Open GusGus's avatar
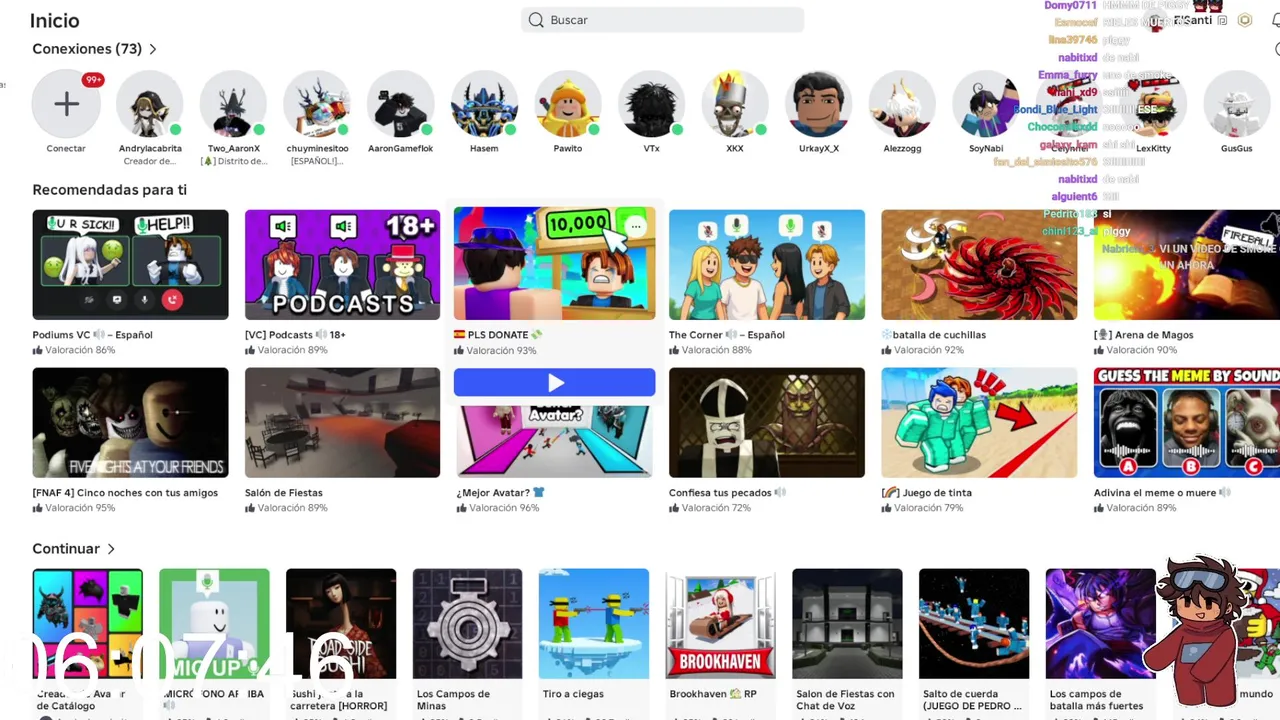Viewport: 1280px width, 720px height. click(1237, 103)
